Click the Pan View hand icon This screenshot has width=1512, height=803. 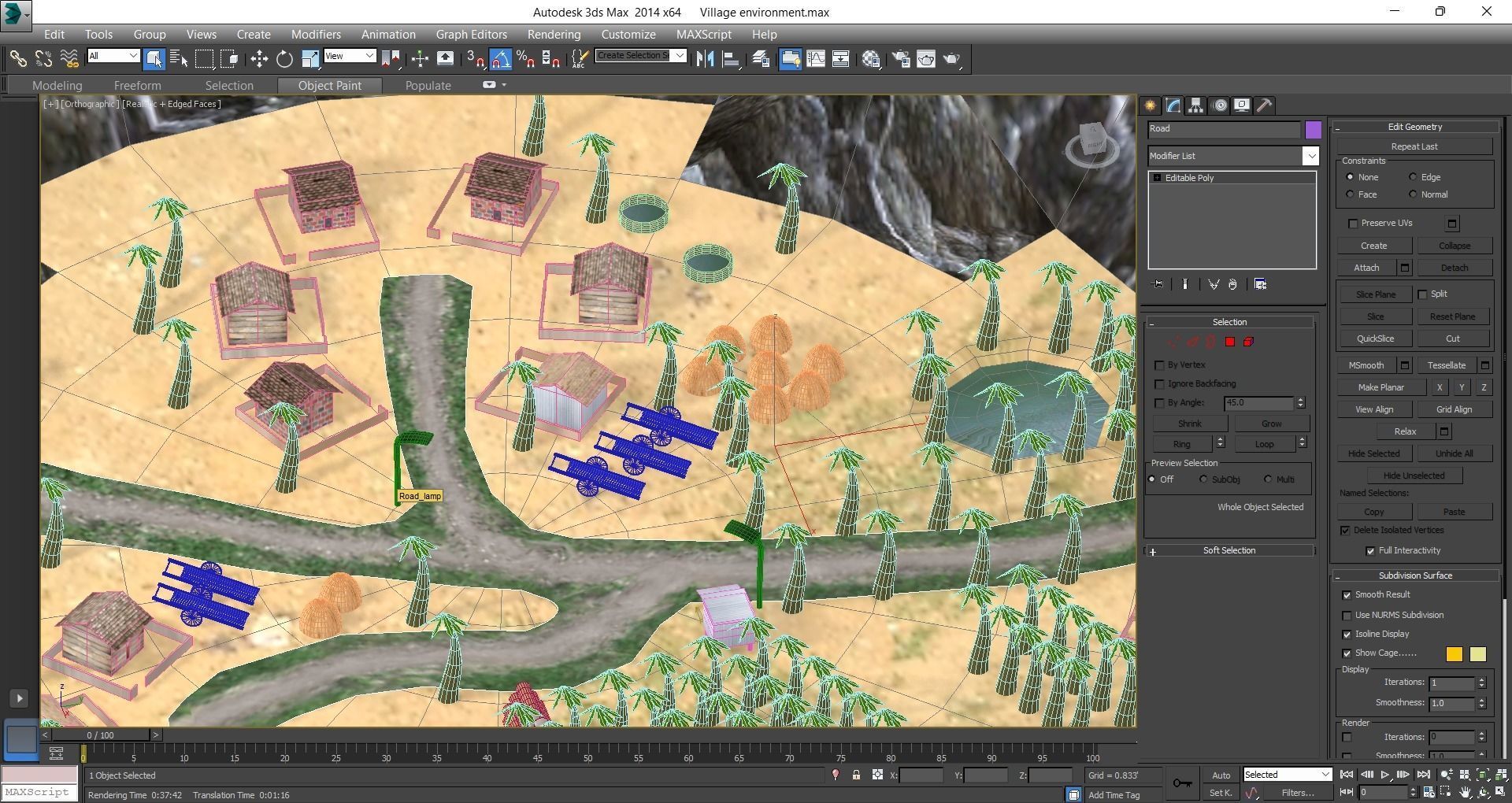pos(1465,792)
